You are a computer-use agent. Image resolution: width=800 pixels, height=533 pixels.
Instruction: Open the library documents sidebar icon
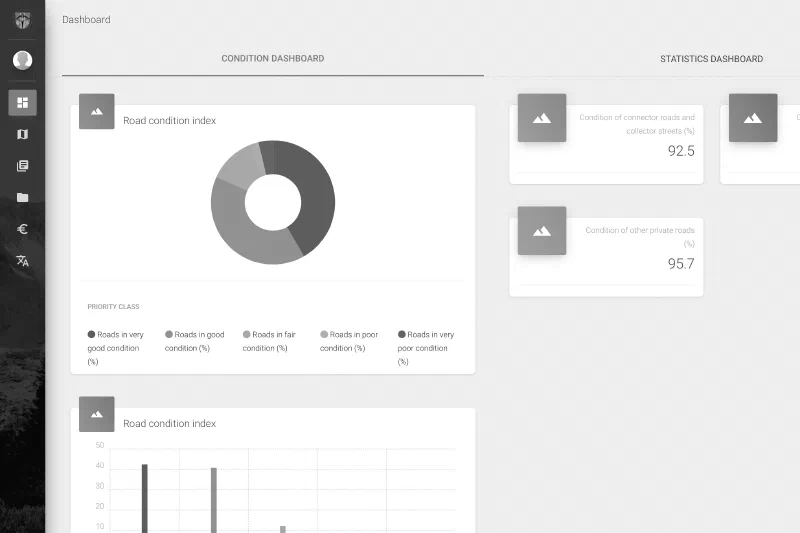[x=22, y=166]
